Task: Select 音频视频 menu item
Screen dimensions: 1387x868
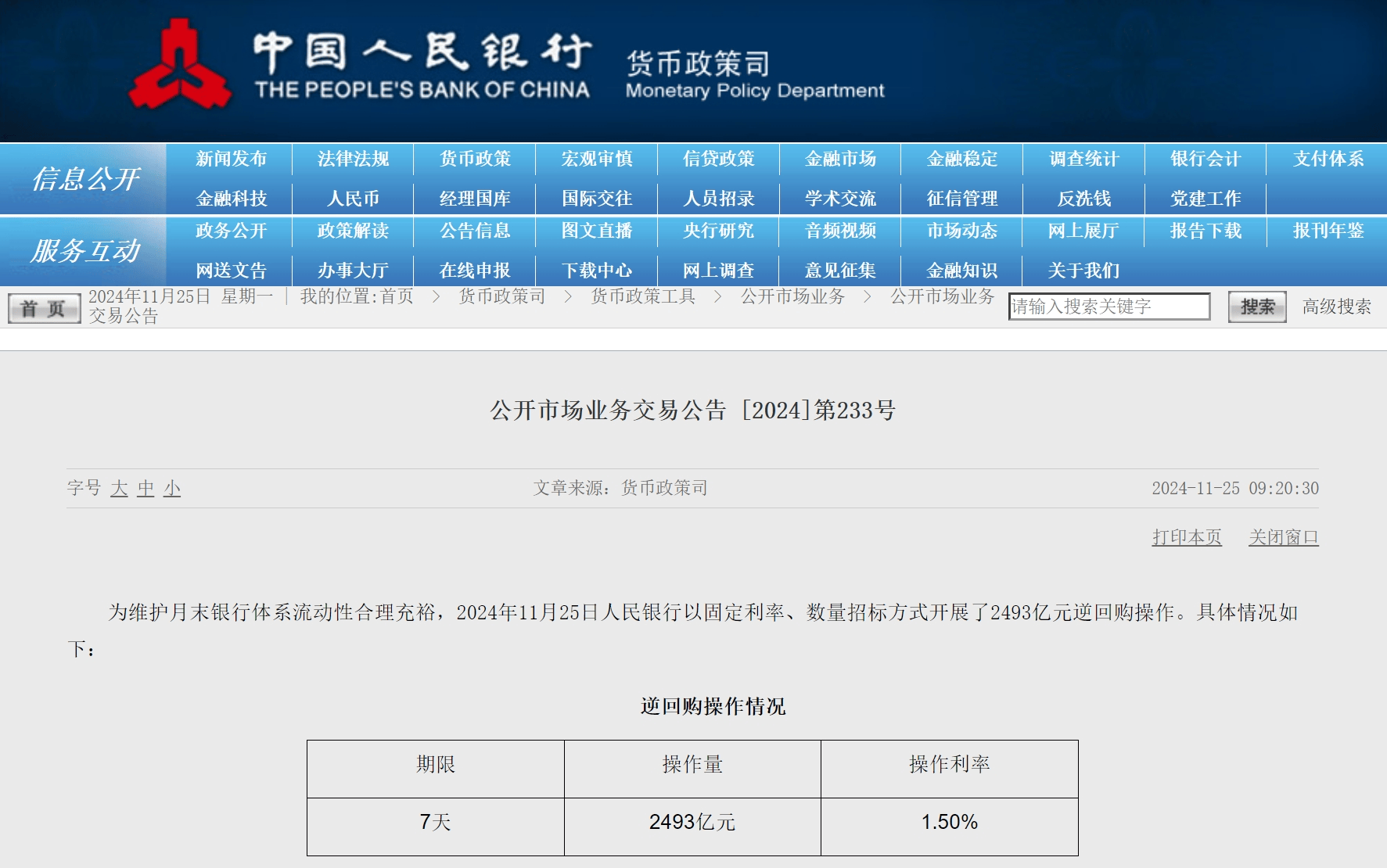Action: point(841,231)
